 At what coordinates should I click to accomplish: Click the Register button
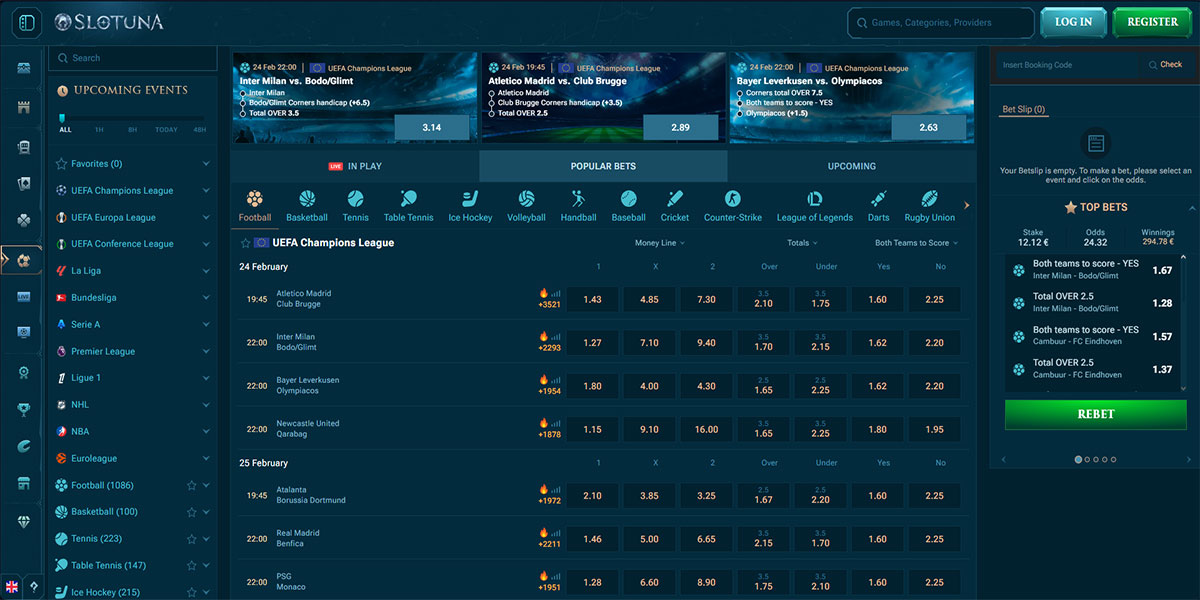click(x=1151, y=21)
